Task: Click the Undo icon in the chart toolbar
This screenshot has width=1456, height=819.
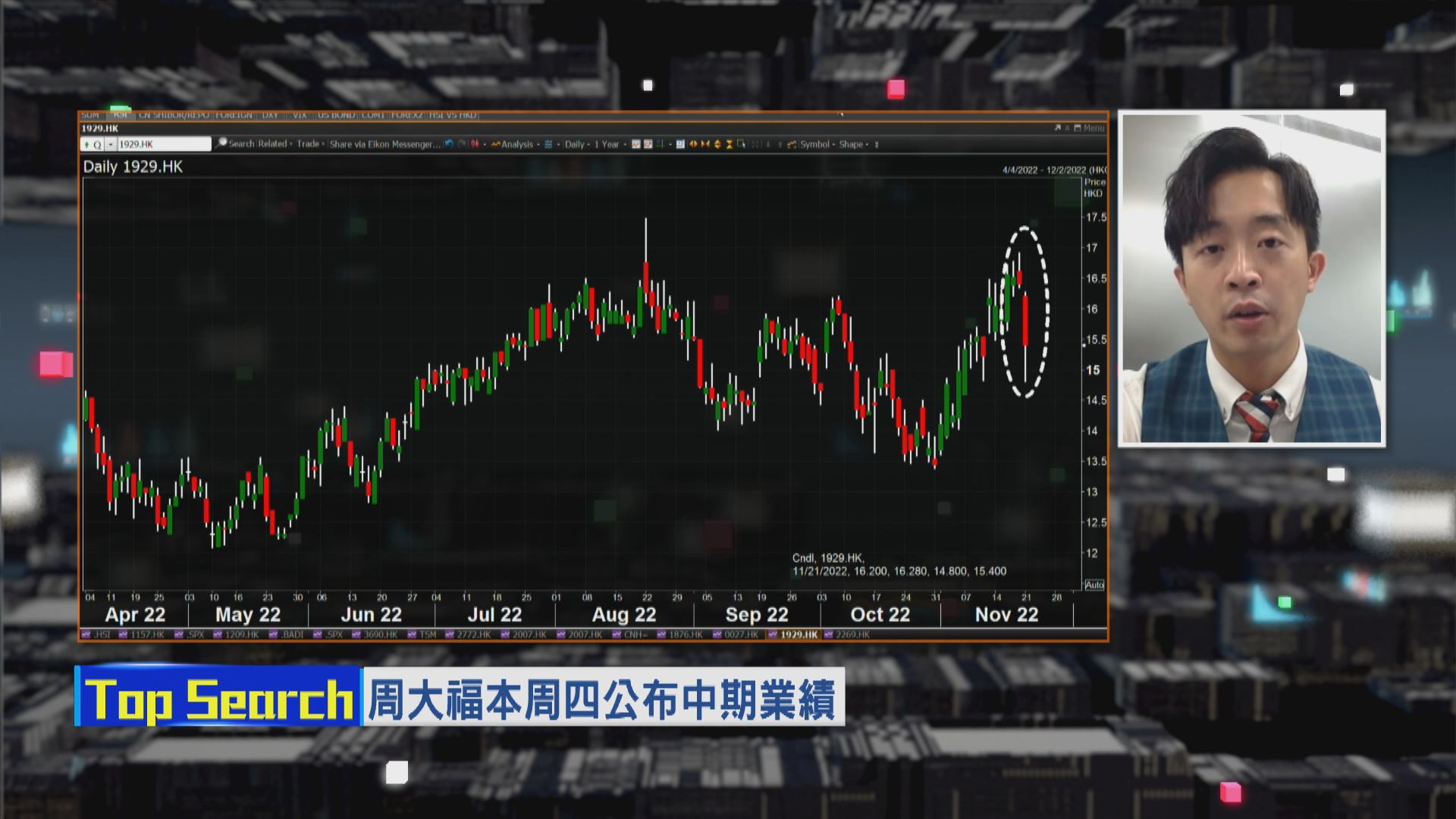Action: click(449, 144)
